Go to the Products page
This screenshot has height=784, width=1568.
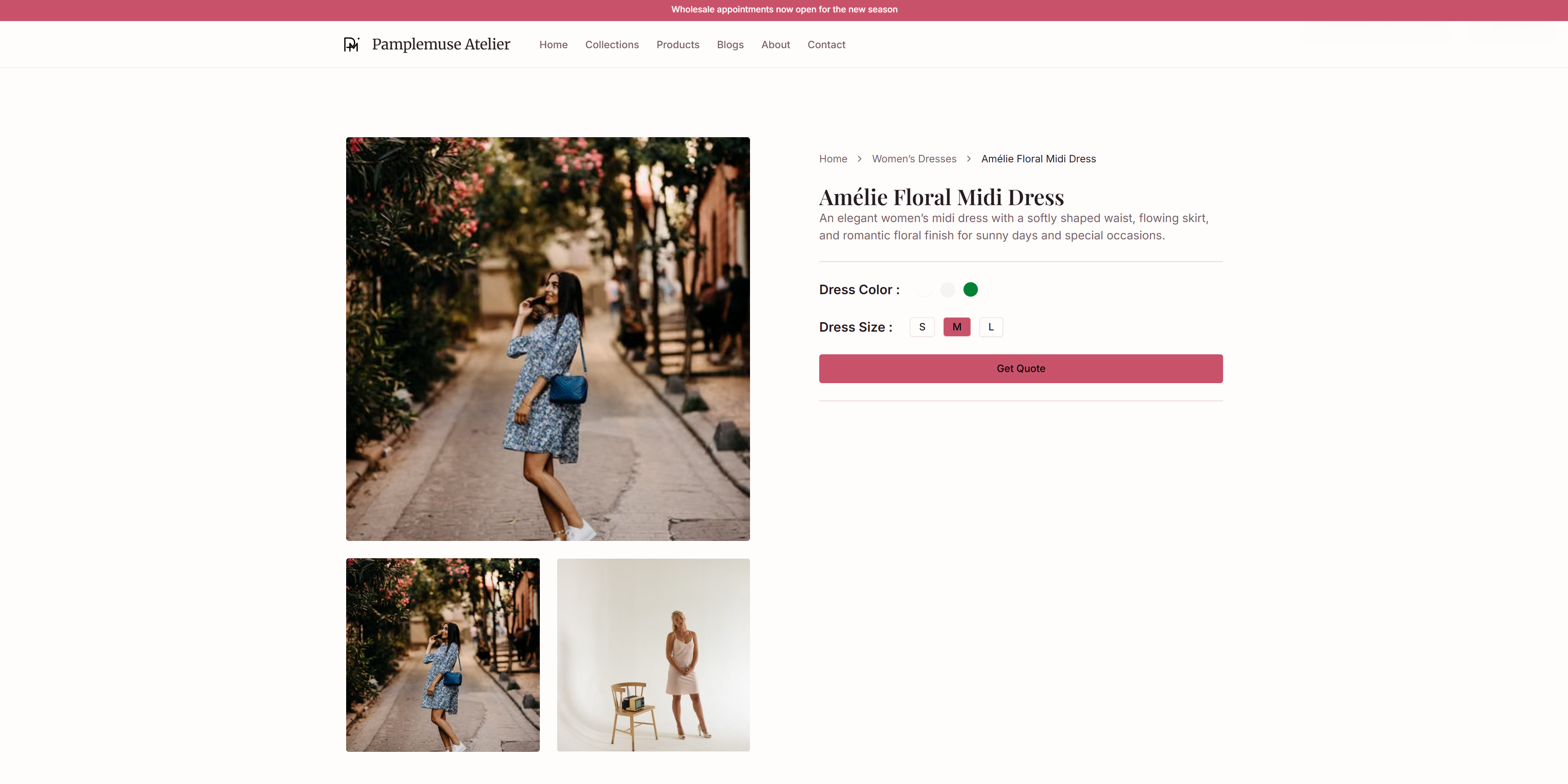[x=677, y=44]
